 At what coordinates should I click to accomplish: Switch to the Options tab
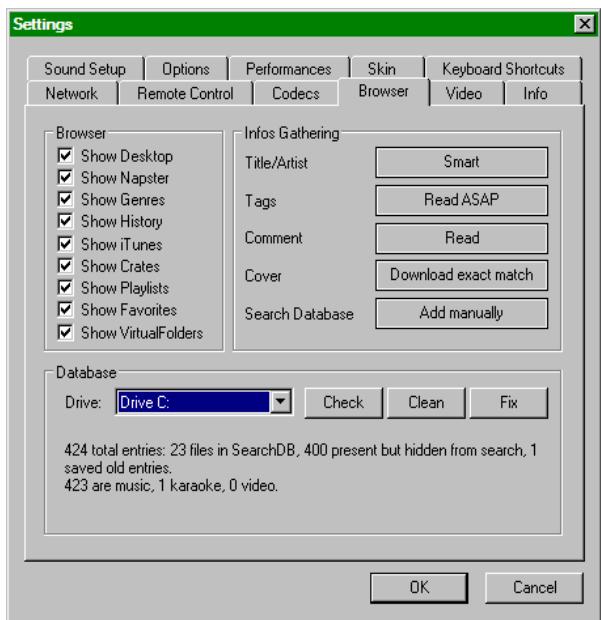186,69
